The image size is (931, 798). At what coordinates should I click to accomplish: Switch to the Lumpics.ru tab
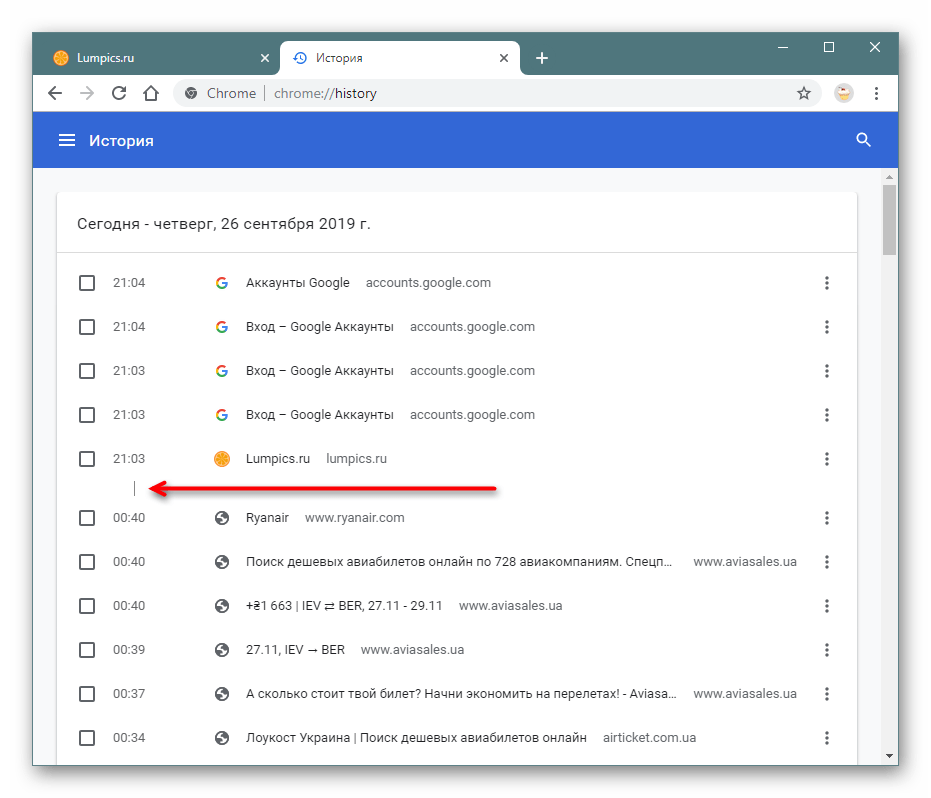[x=150, y=58]
